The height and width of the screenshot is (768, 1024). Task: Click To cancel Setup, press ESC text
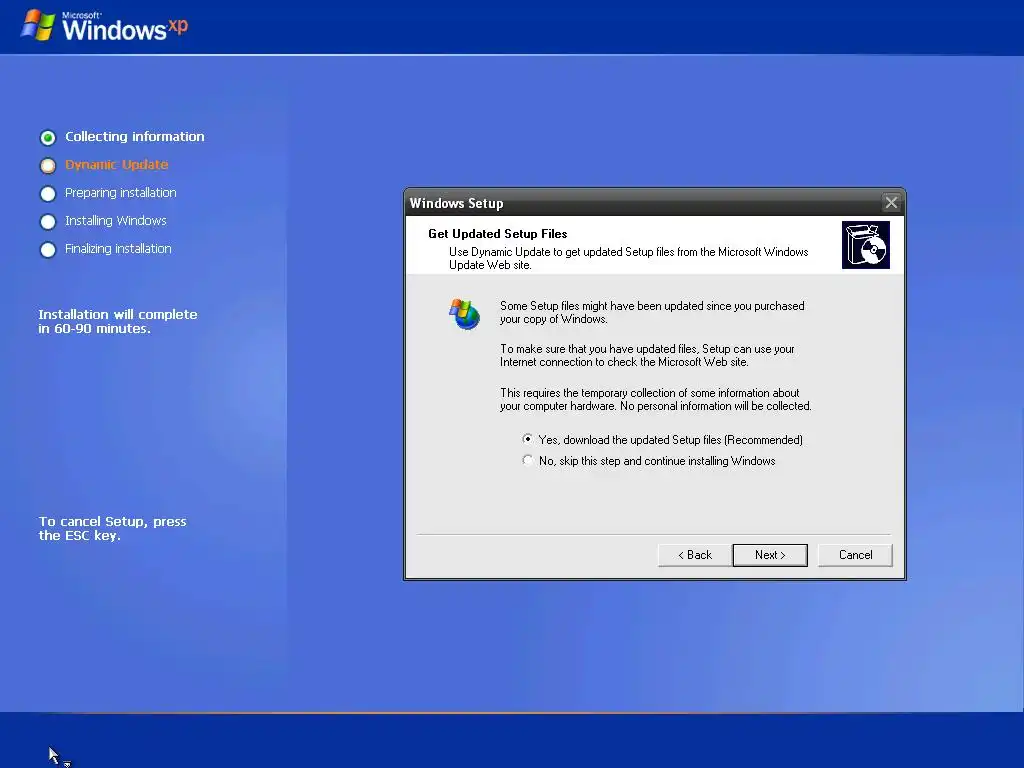[x=112, y=528]
